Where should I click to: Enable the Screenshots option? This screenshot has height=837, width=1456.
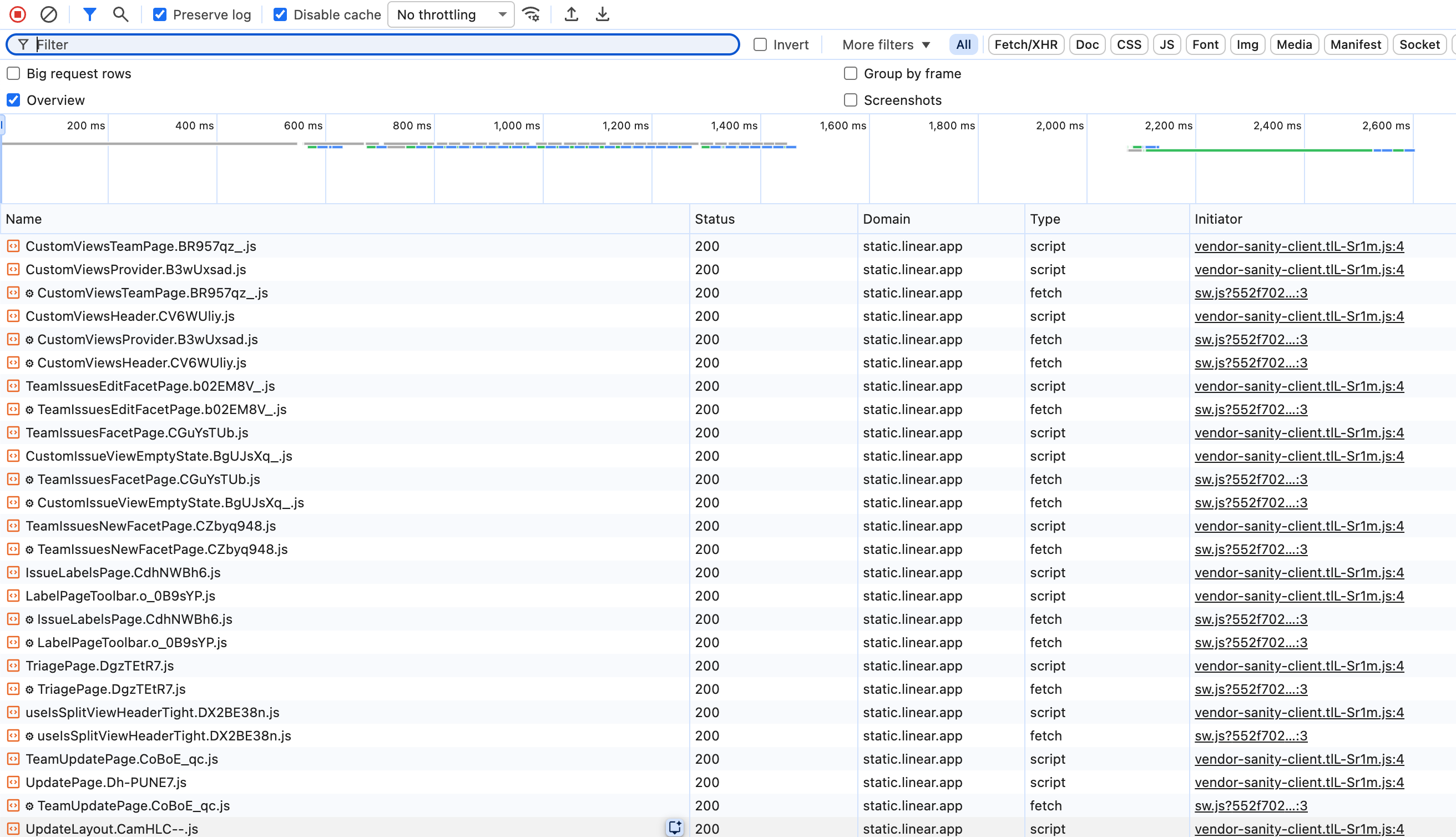(x=850, y=100)
